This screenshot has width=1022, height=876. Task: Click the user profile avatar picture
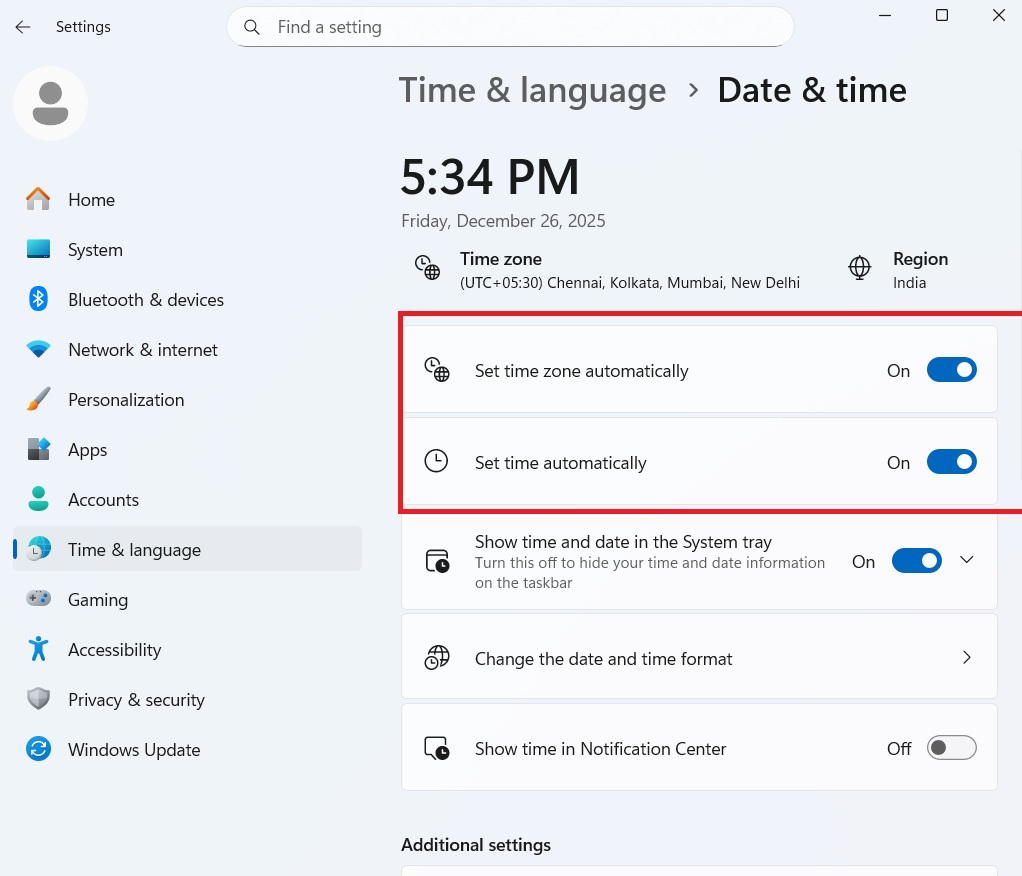[50, 103]
